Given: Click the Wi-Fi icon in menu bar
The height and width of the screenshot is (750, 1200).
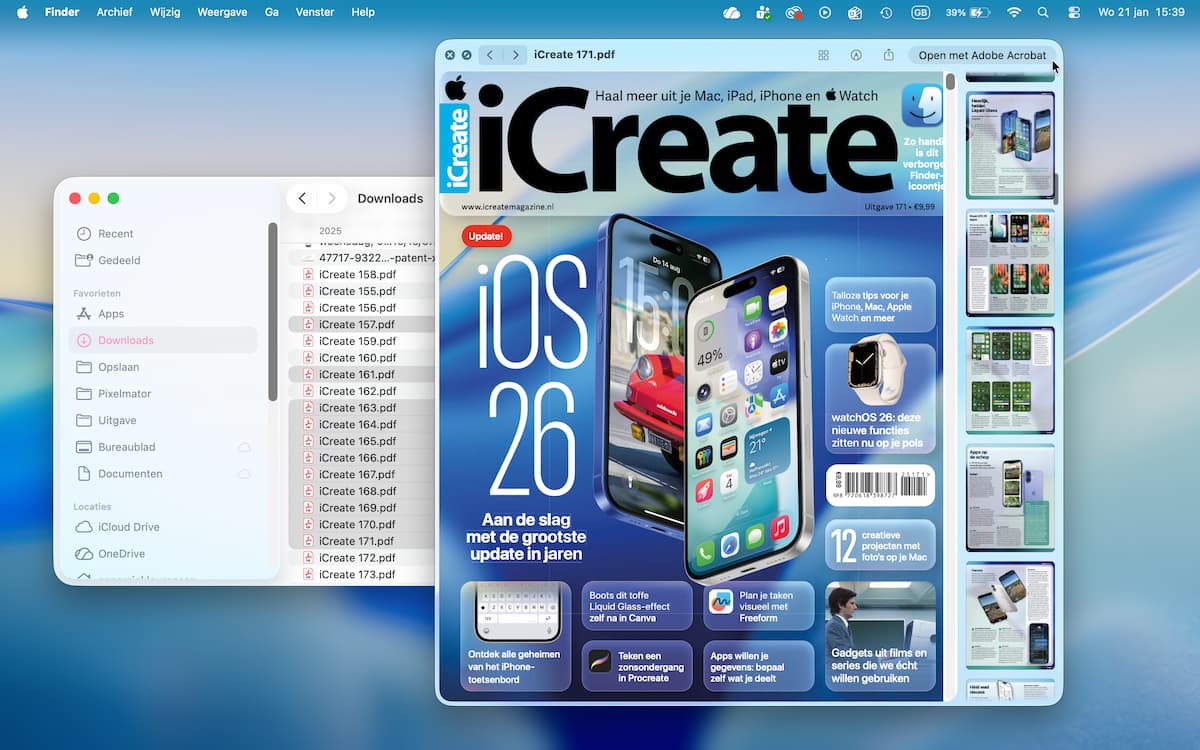Looking at the screenshot, I should tap(1014, 13).
